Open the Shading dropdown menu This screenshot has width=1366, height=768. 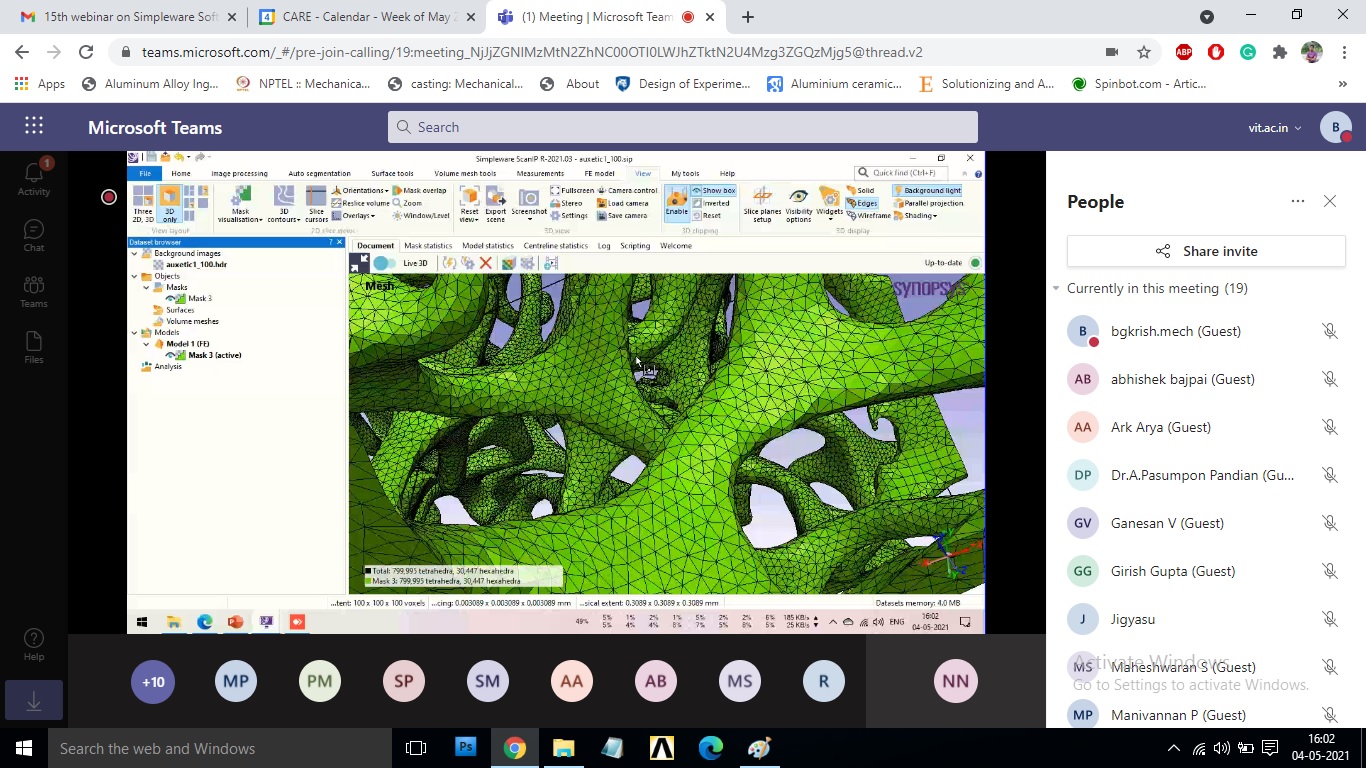click(918, 216)
